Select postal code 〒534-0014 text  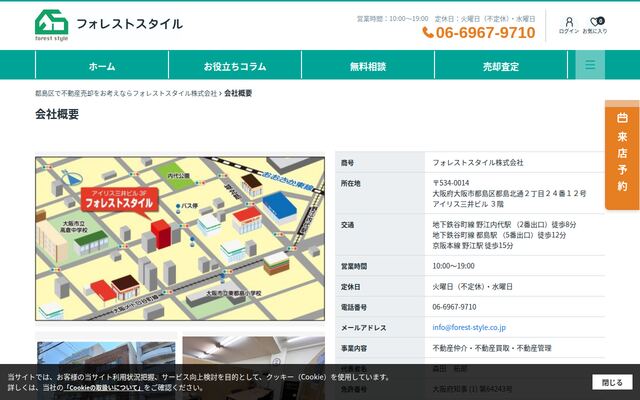click(x=451, y=183)
